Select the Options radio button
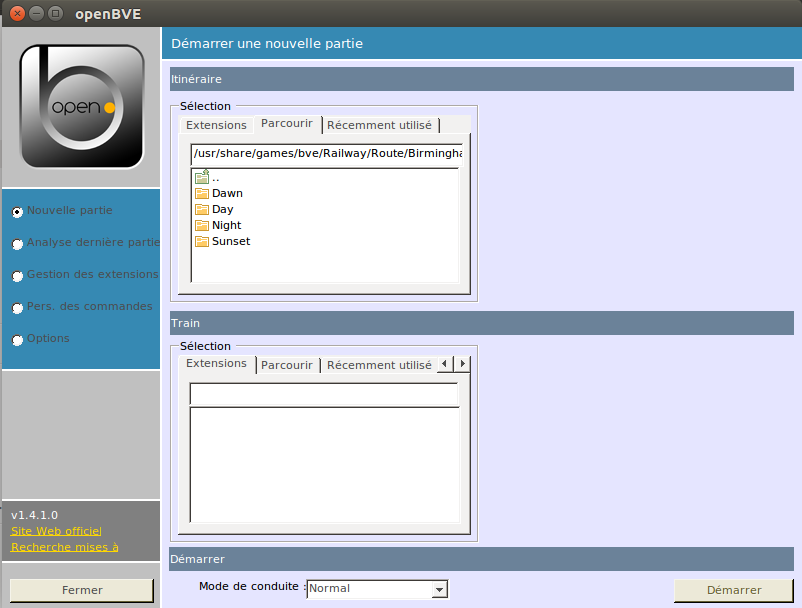Image resolution: width=802 pixels, height=608 pixels. [x=16, y=339]
